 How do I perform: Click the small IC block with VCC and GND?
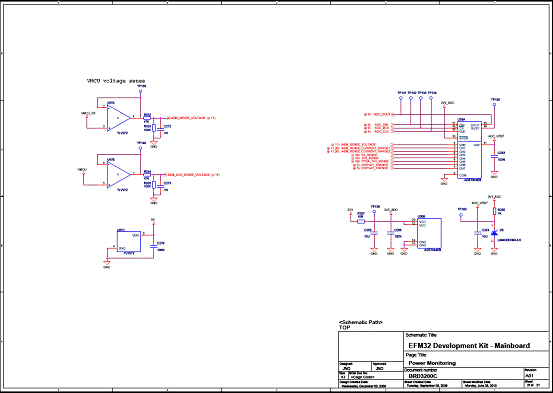click(x=129, y=241)
